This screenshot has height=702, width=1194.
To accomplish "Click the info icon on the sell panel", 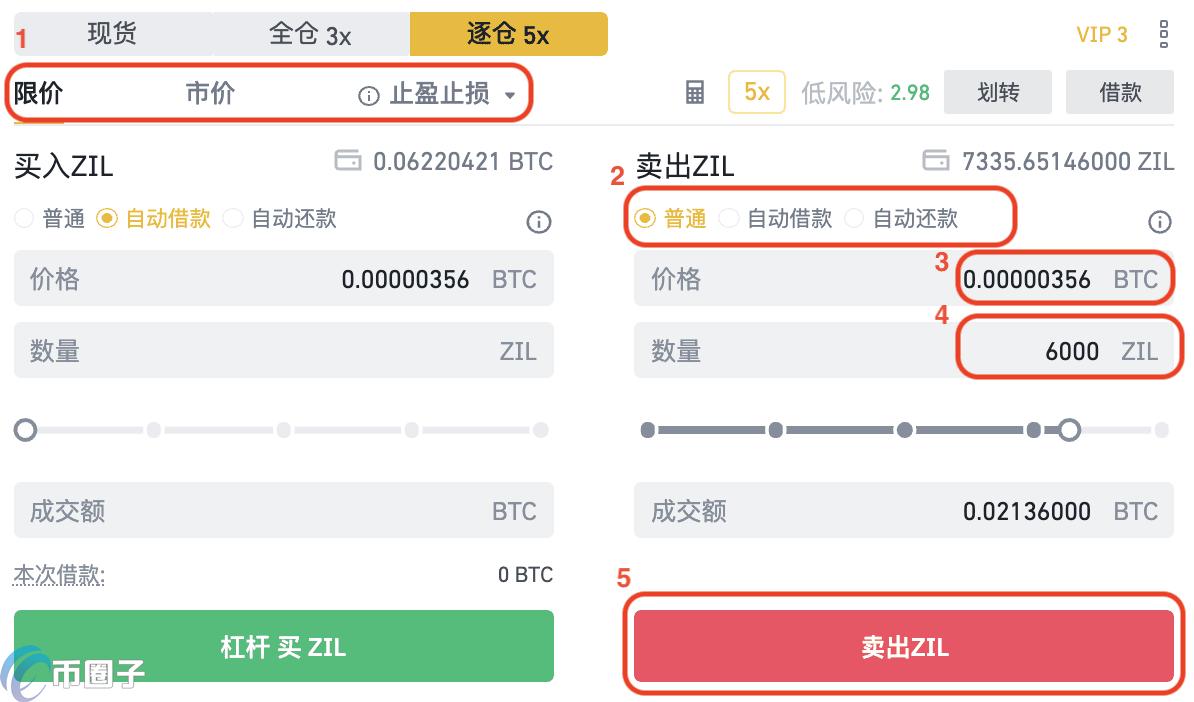I will (x=1160, y=222).
